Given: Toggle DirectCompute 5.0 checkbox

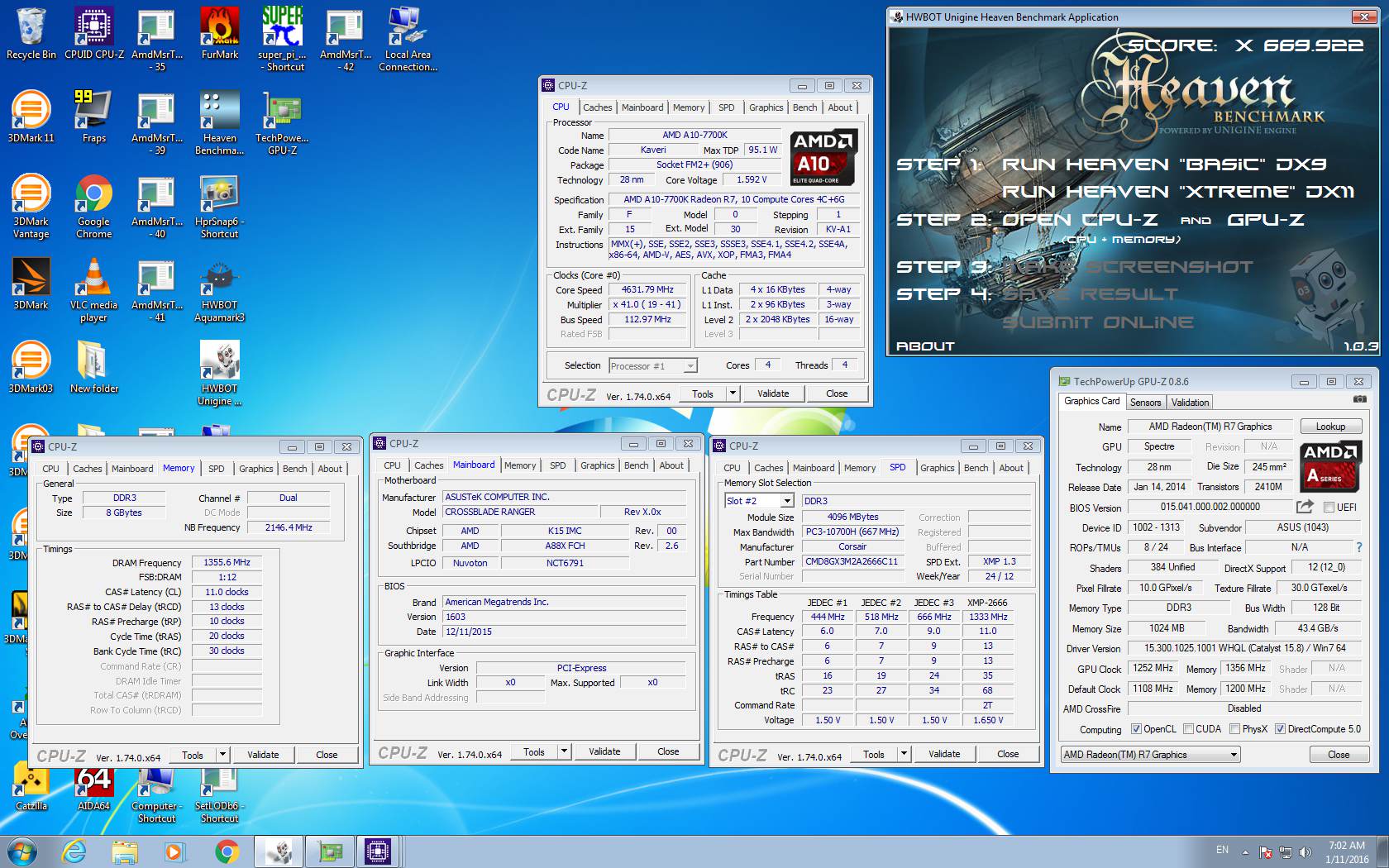Looking at the screenshot, I should point(1280,729).
